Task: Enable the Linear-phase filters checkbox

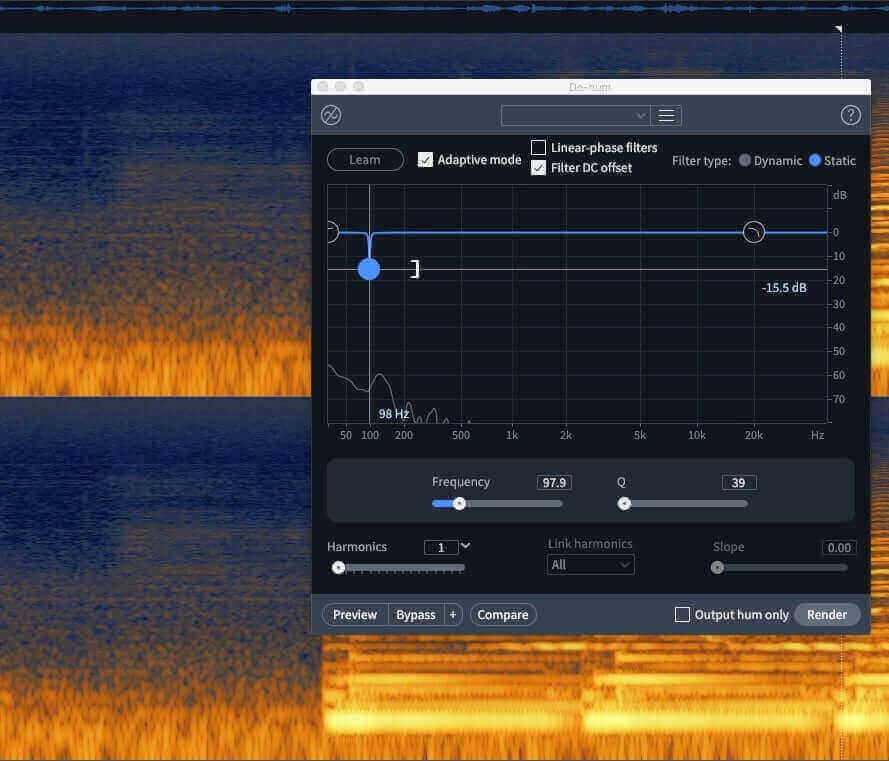Action: coord(538,147)
